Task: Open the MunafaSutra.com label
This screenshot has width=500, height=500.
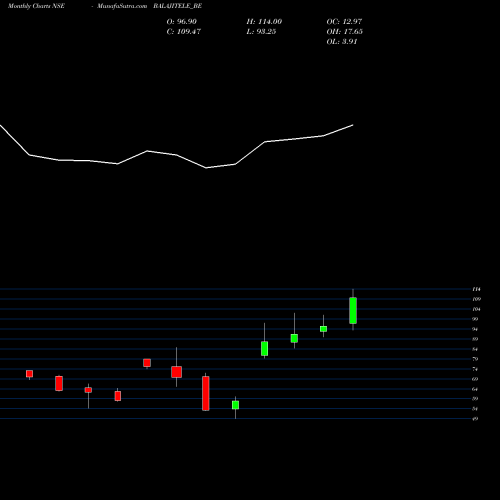Action: coord(122,6)
